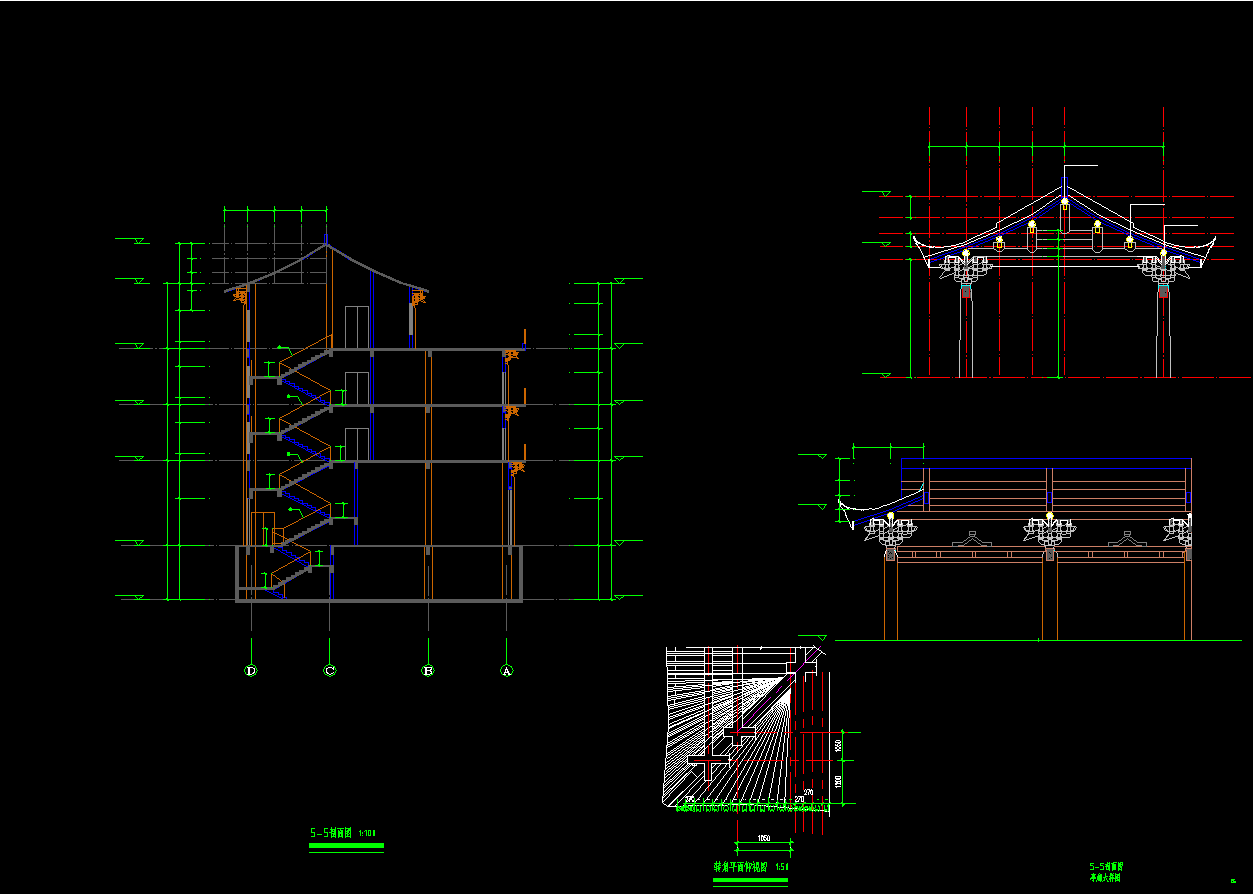Click grid axis bubble A
Viewport: 1254px width, 894px height.
point(507,671)
